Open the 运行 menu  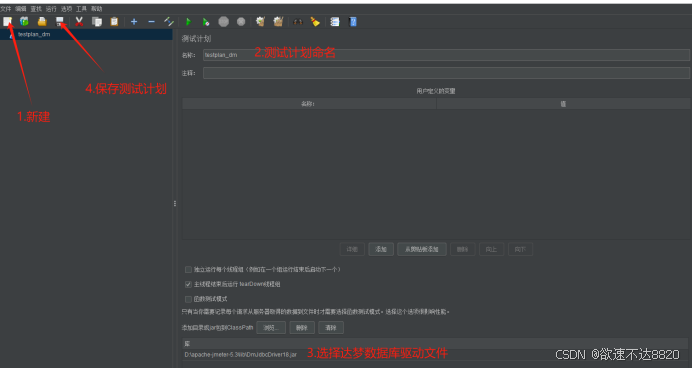(51, 9)
